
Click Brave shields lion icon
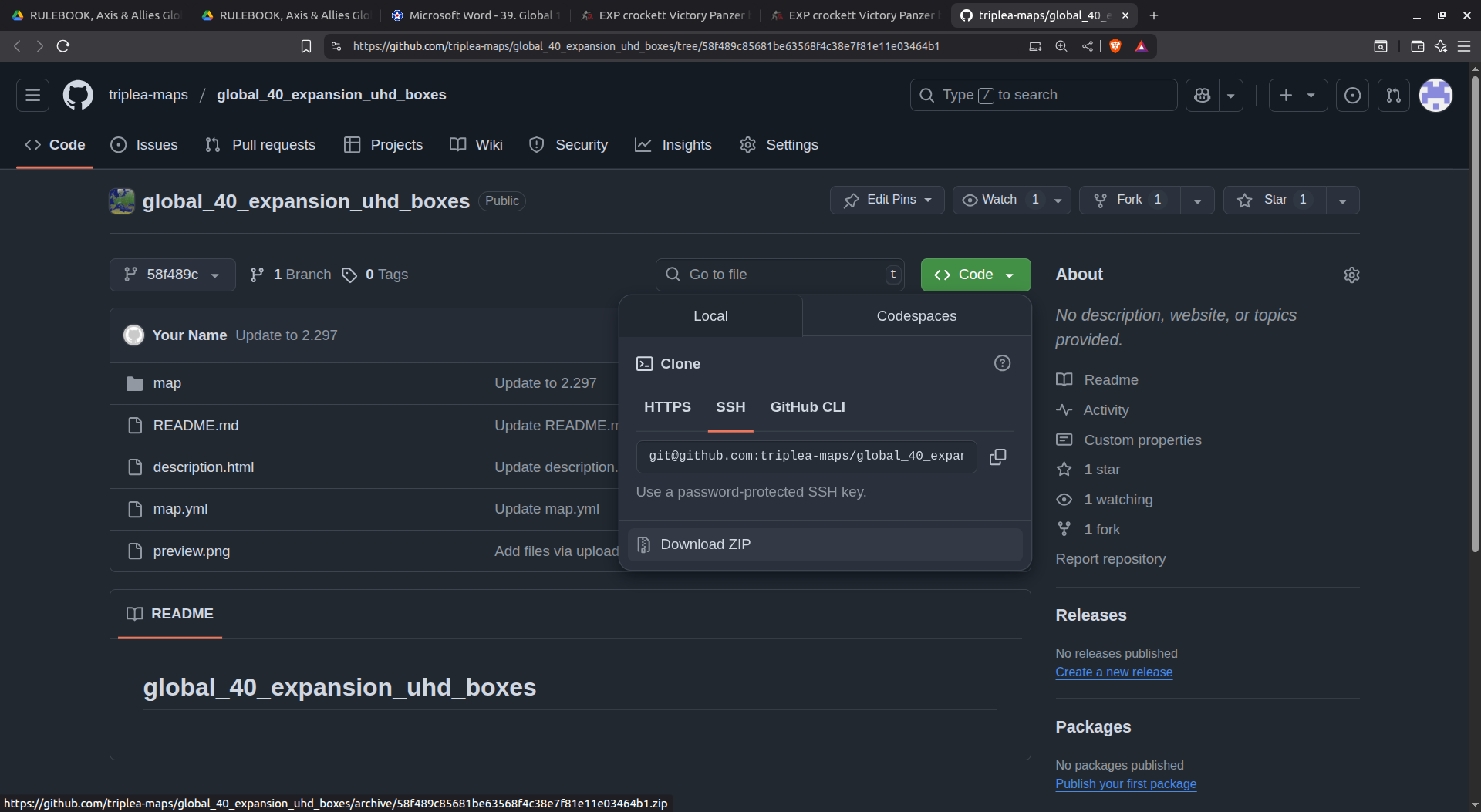[1115, 46]
